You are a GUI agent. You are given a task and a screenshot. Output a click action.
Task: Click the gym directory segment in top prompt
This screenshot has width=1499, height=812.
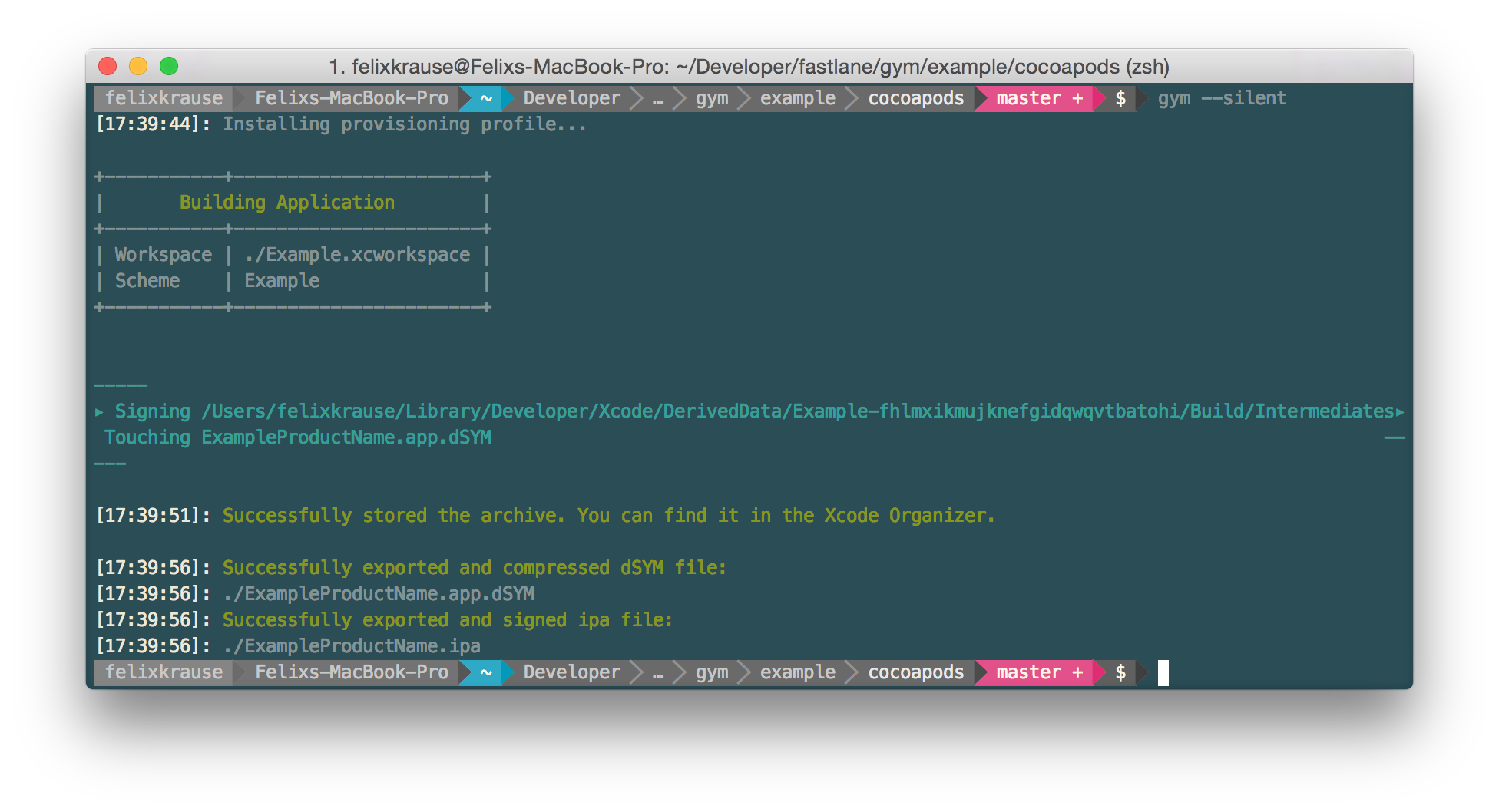tap(711, 98)
